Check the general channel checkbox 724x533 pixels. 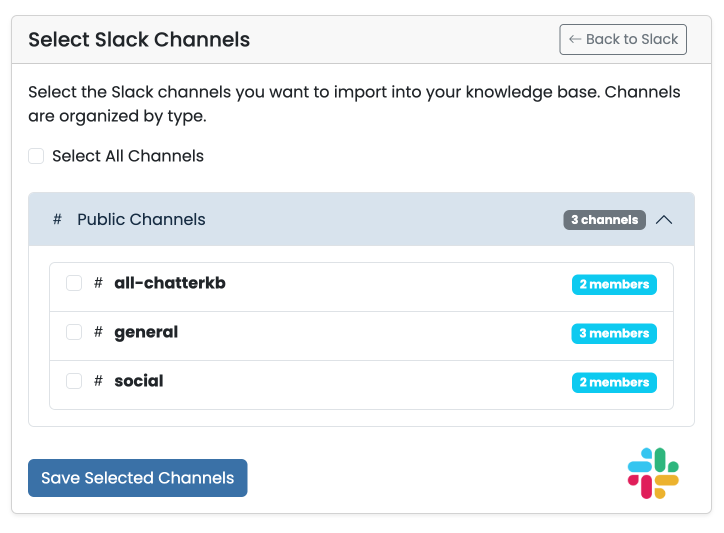(74, 332)
